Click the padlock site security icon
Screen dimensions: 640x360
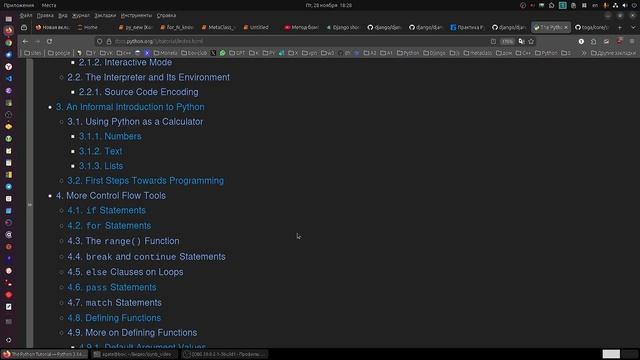pyautogui.click(x=109, y=41)
